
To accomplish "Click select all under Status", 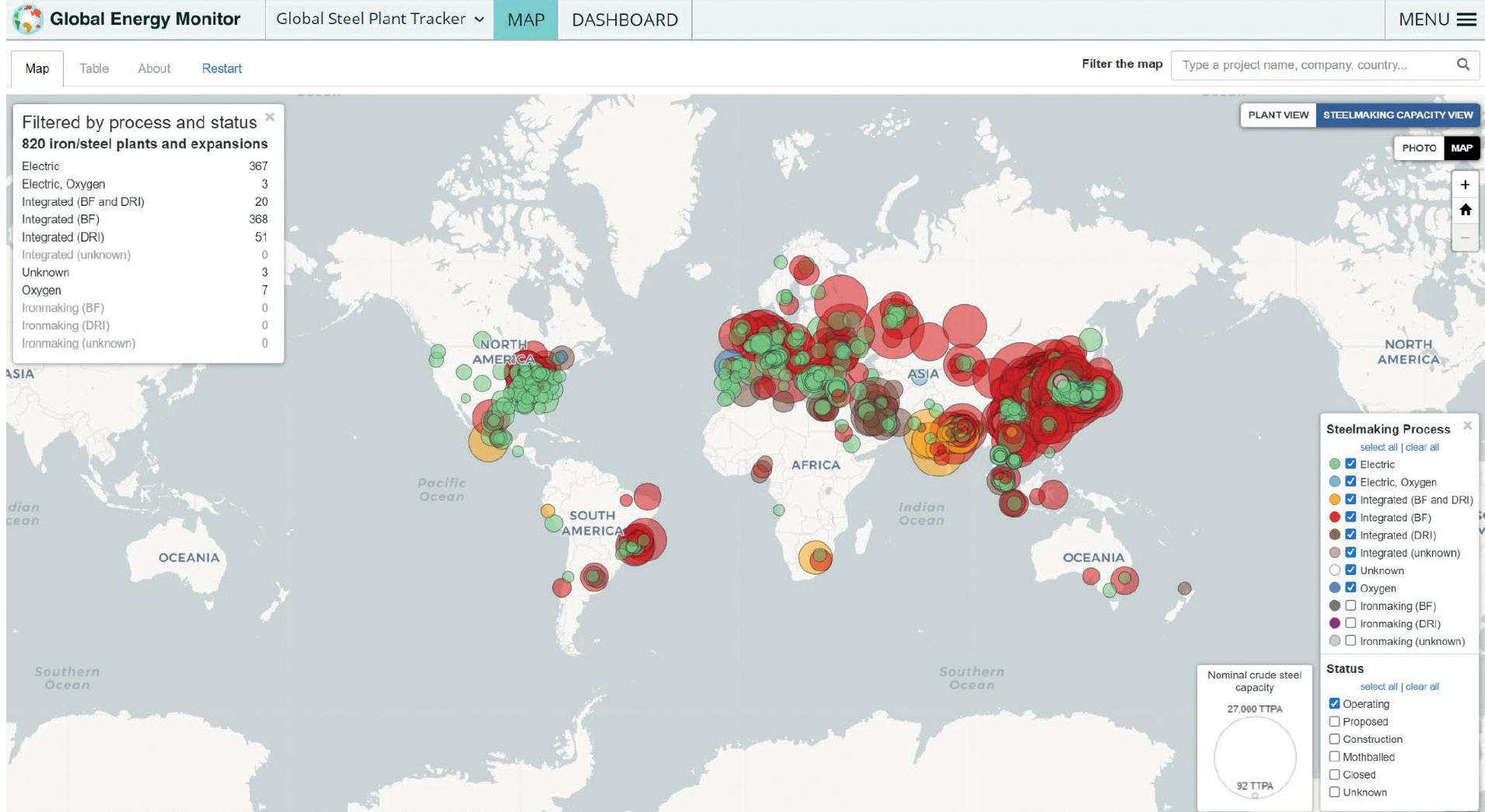I will pyautogui.click(x=1378, y=687).
